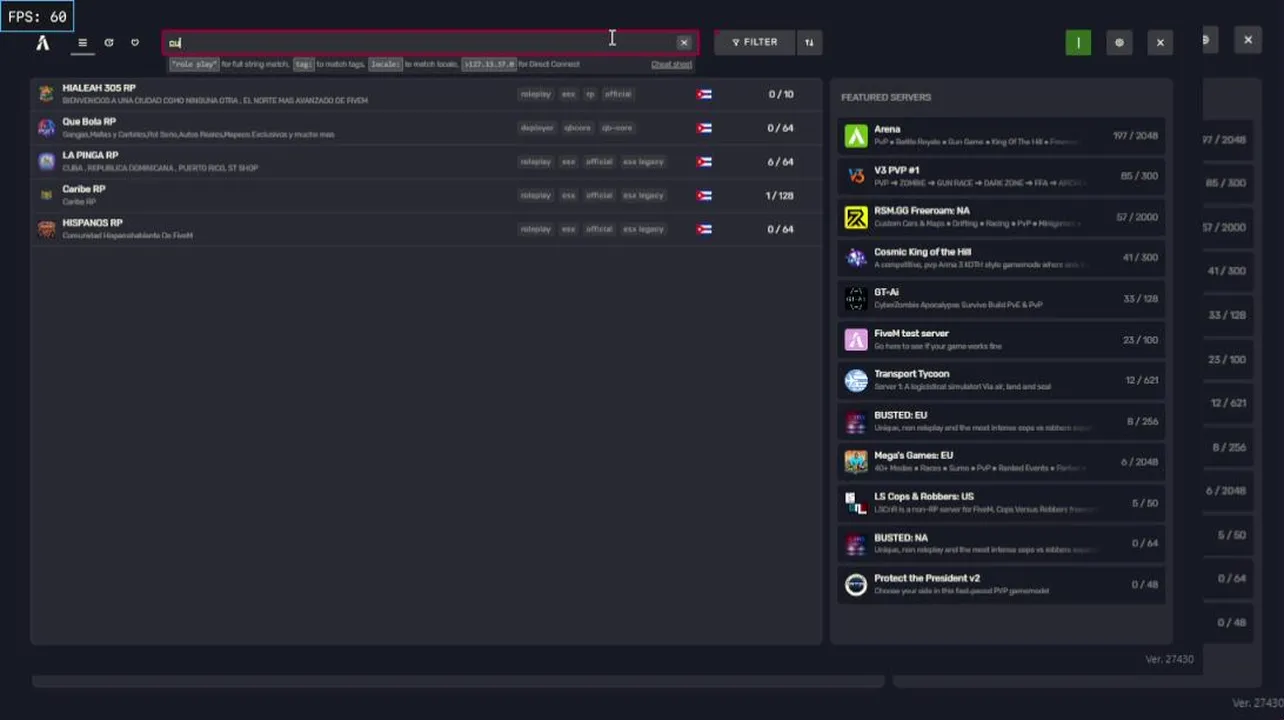Viewport: 1284px width, 720px height.
Task: Open the HIALEAH 305 RP server
Action: 427,94
